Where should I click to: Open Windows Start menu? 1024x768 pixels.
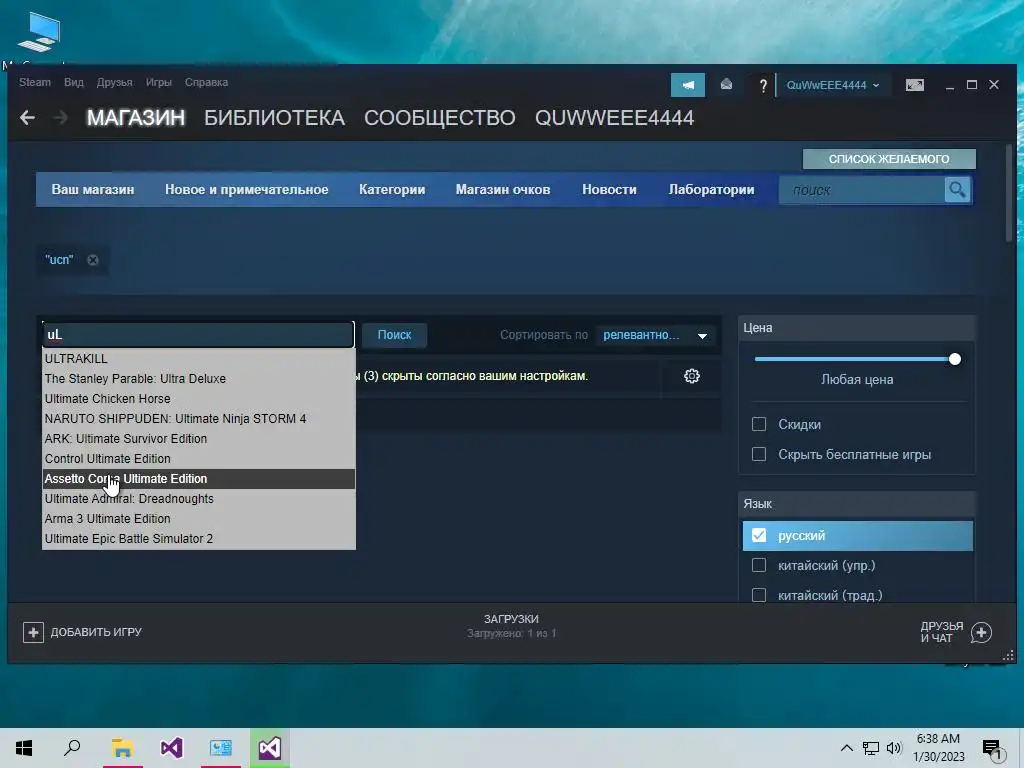pyautogui.click(x=24, y=748)
